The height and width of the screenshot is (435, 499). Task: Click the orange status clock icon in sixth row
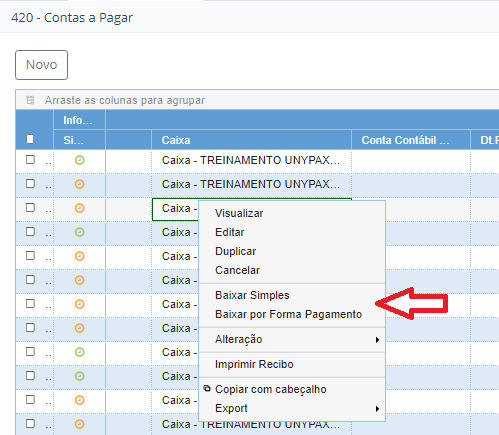coord(79,280)
